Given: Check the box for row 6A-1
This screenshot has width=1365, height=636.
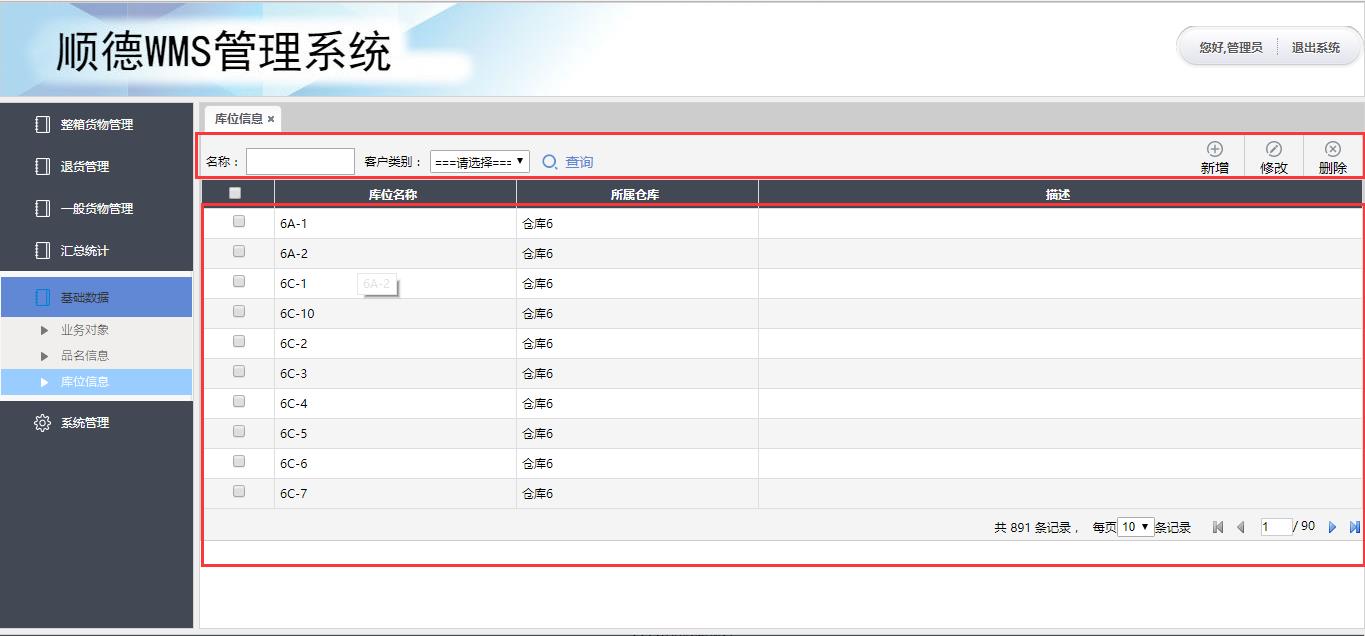Looking at the screenshot, I should coord(239,222).
